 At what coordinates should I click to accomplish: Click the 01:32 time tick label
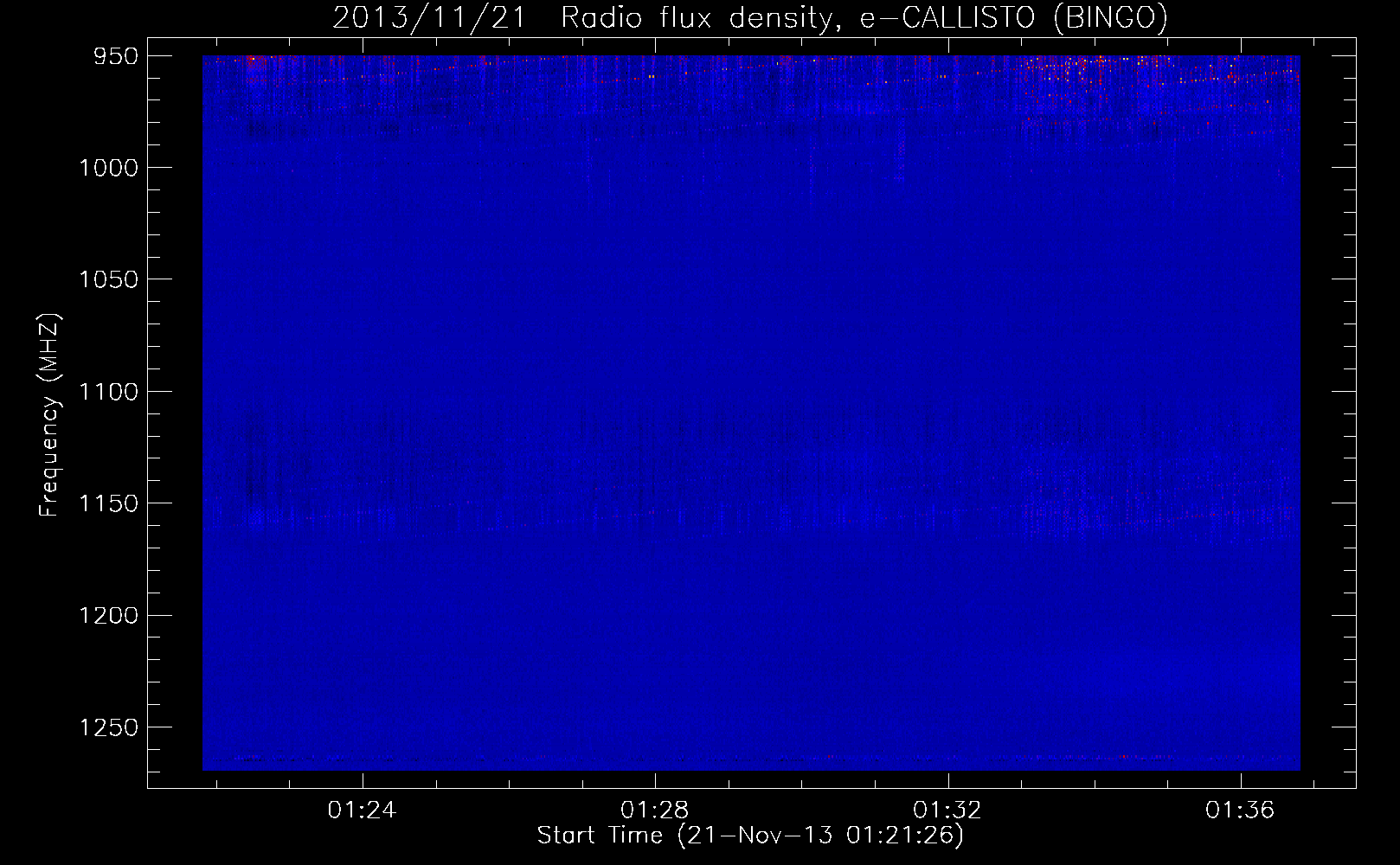[948, 810]
